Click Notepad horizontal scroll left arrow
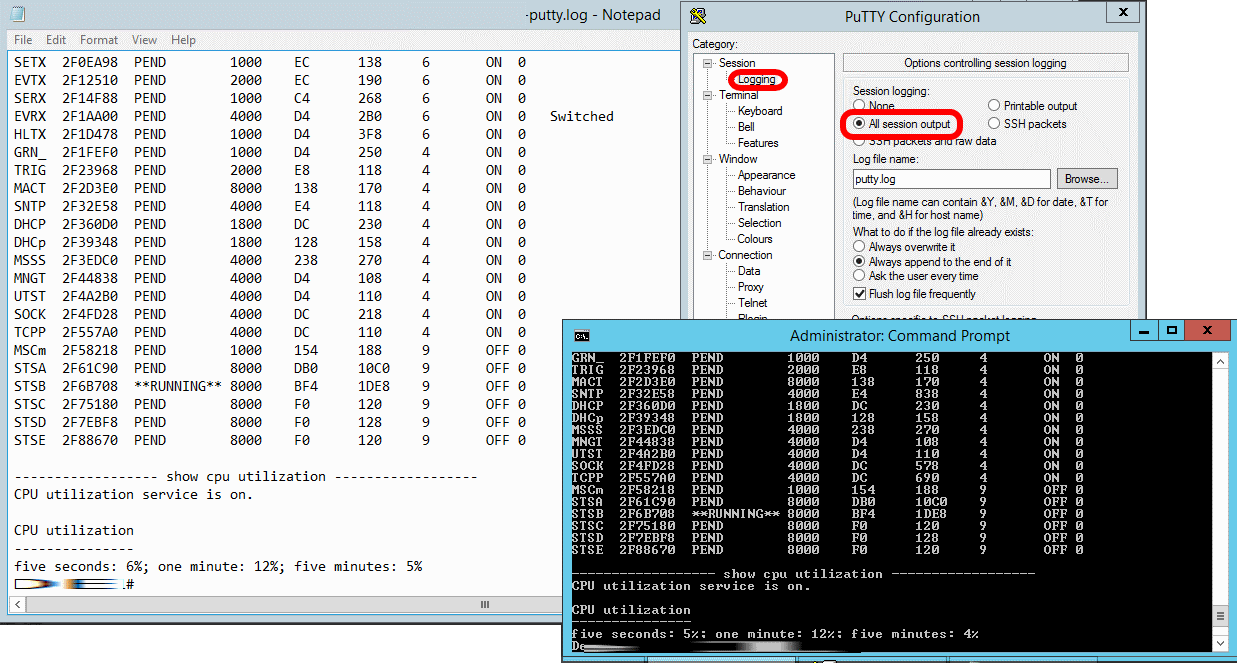 (x=19, y=604)
